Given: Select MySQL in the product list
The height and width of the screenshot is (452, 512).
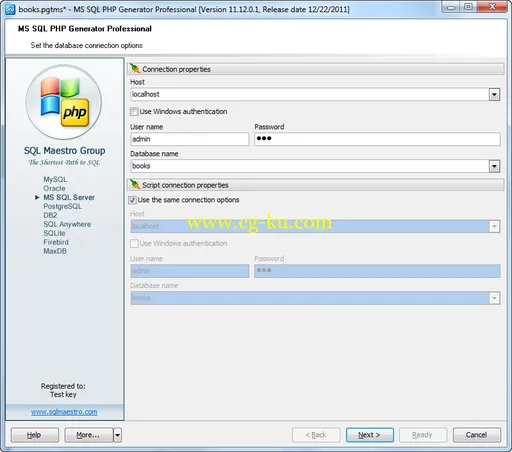Looking at the screenshot, I should (55, 179).
